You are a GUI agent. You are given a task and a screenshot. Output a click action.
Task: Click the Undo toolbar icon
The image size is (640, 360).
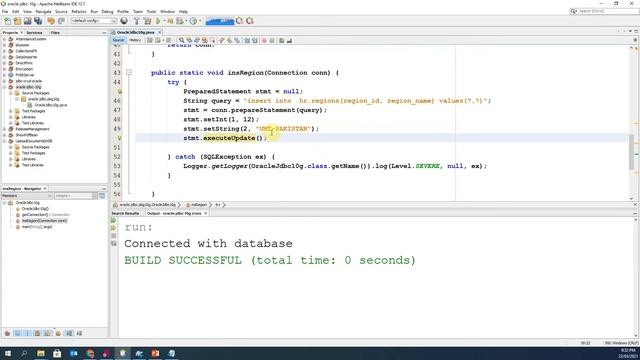pyautogui.click(x=51, y=21)
